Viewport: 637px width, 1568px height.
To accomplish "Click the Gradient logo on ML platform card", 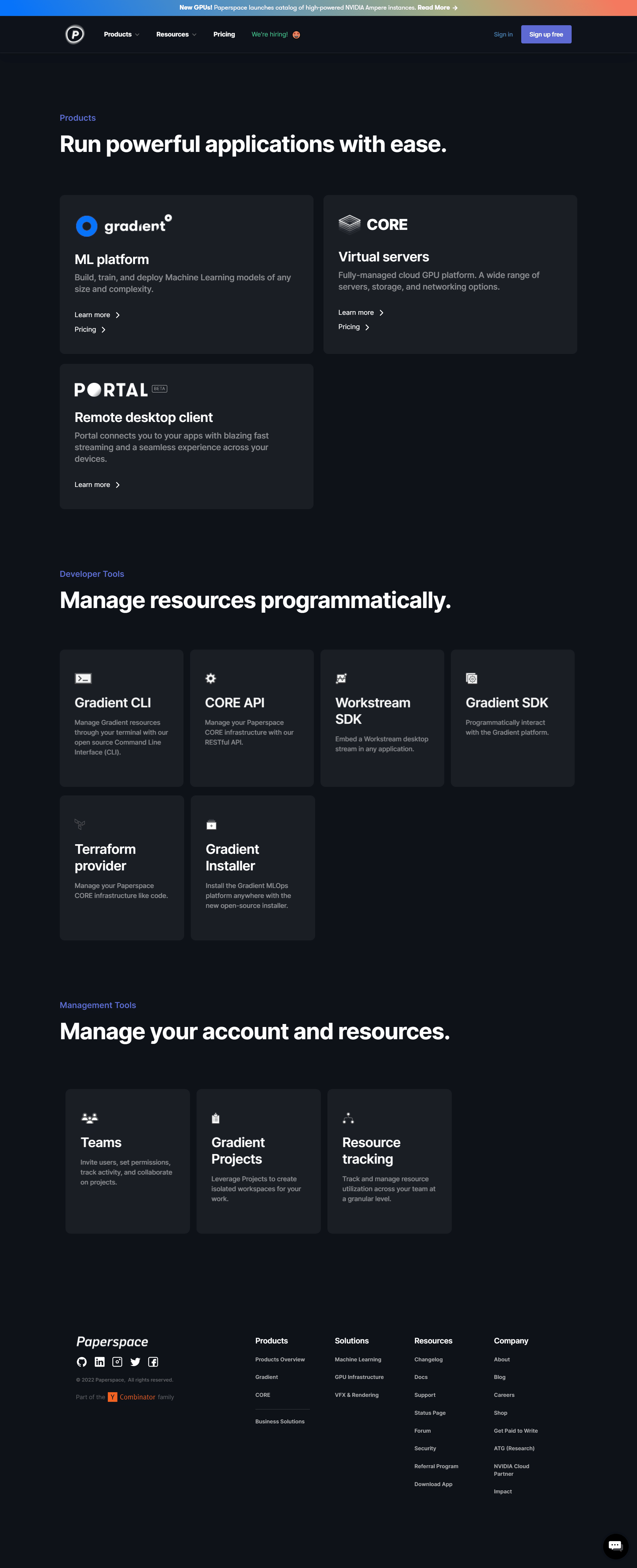I will click(124, 225).
